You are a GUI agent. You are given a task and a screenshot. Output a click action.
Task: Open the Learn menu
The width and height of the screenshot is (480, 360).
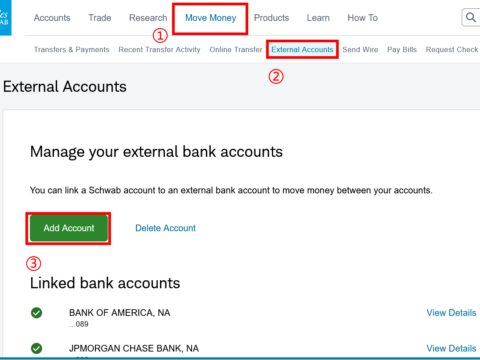pyautogui.click(x=318, y=18)
